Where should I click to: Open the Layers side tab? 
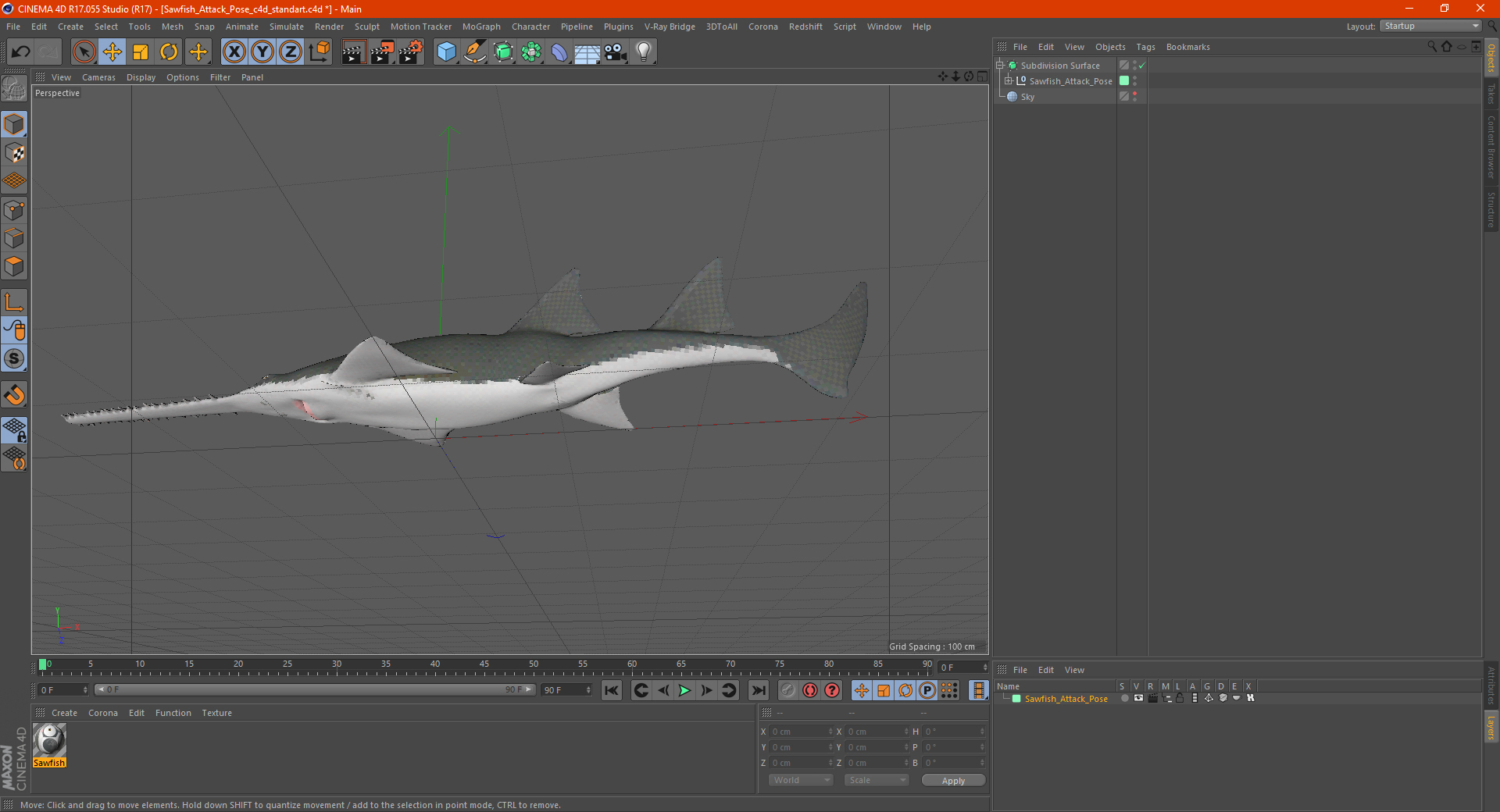[x=1491, y=728]
